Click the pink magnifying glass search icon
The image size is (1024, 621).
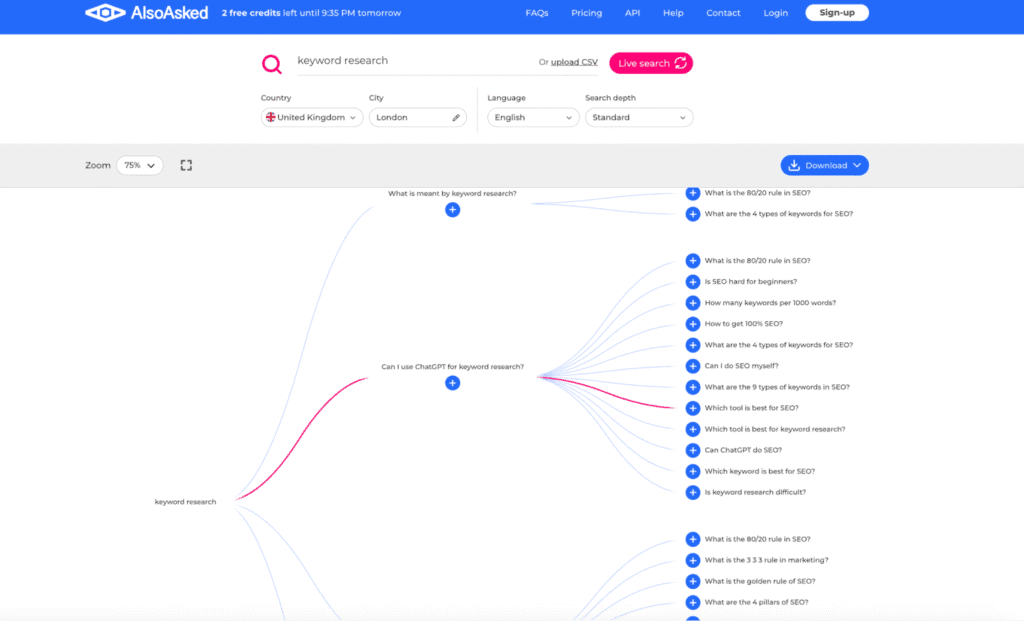point(271,63)
